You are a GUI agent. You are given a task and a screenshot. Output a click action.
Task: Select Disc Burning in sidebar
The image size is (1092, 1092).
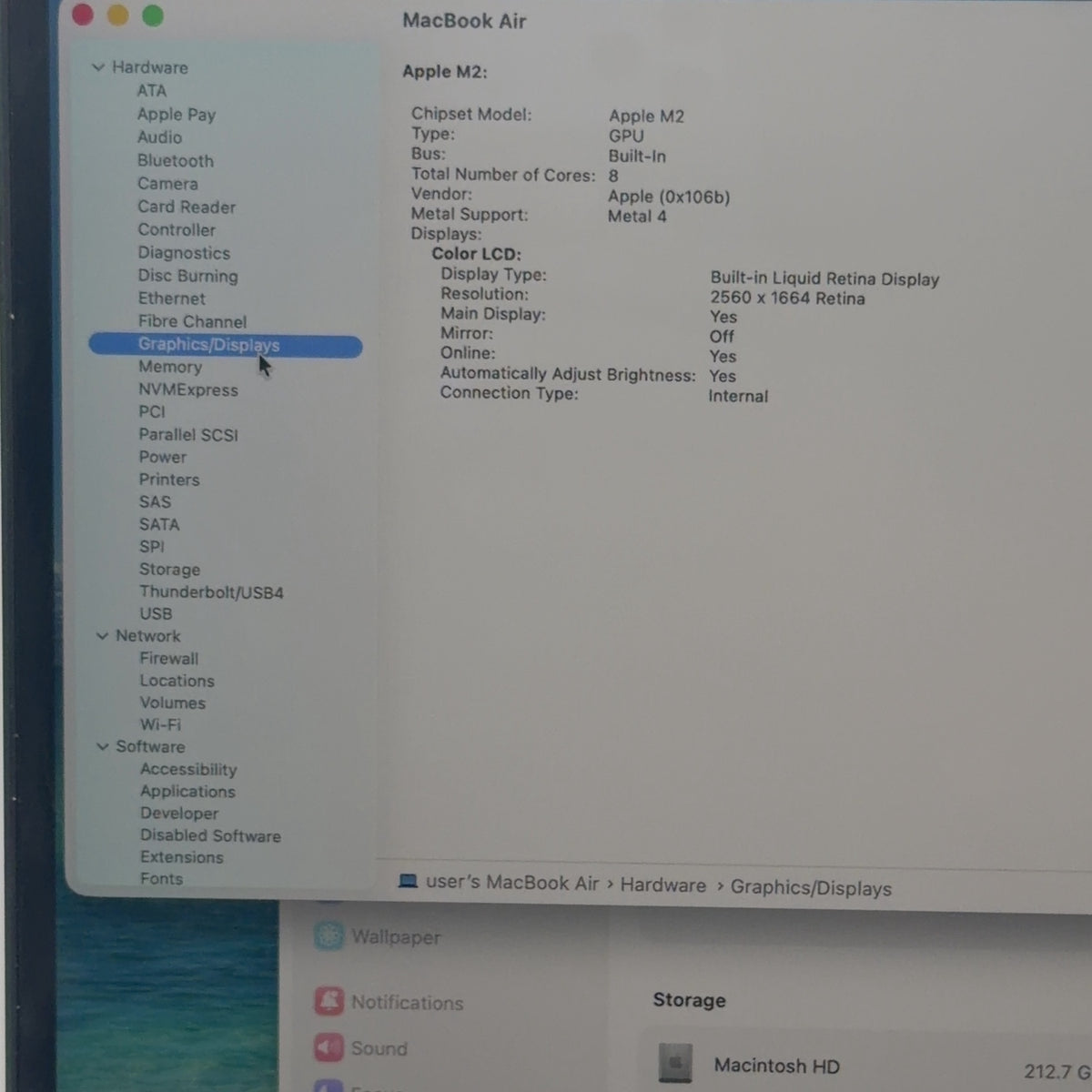187,276
